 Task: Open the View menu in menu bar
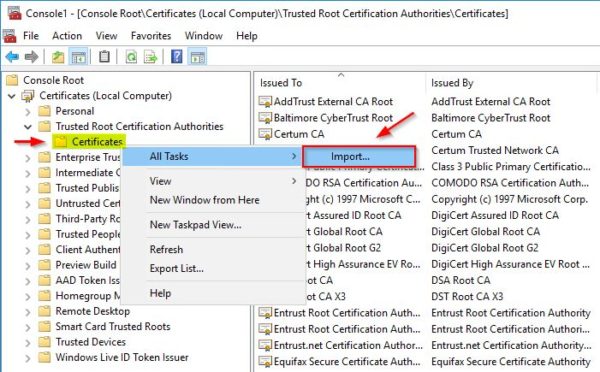(106, 36)
